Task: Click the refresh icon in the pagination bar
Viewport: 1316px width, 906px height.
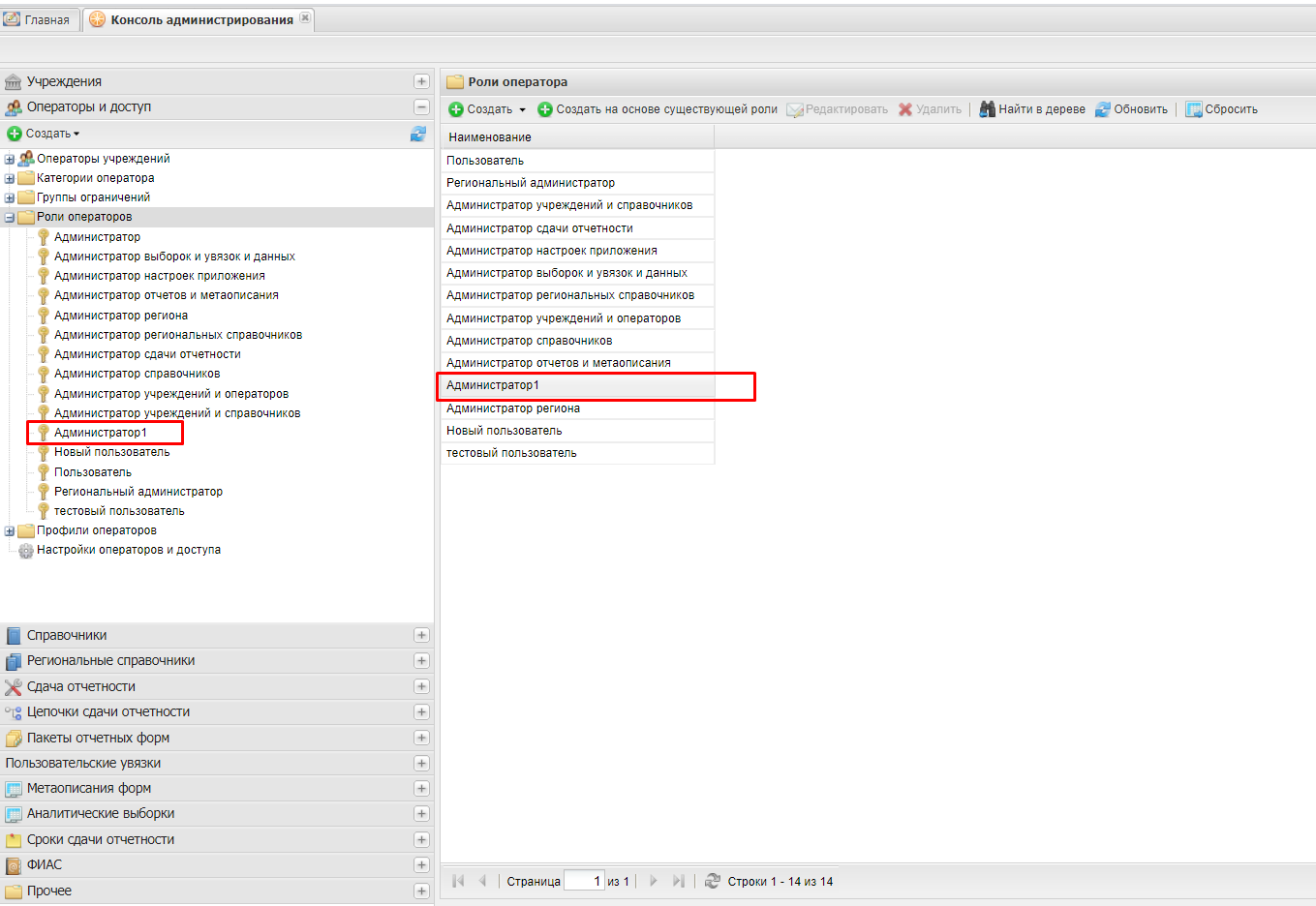Action: coord(713,881)
